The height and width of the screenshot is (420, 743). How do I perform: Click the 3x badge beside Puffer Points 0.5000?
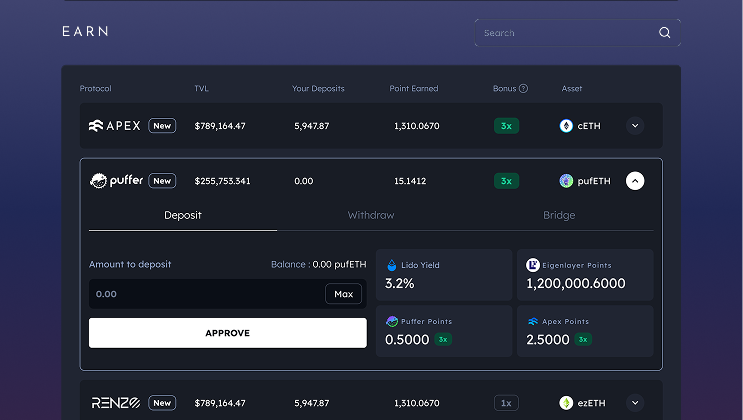[443, 339]
